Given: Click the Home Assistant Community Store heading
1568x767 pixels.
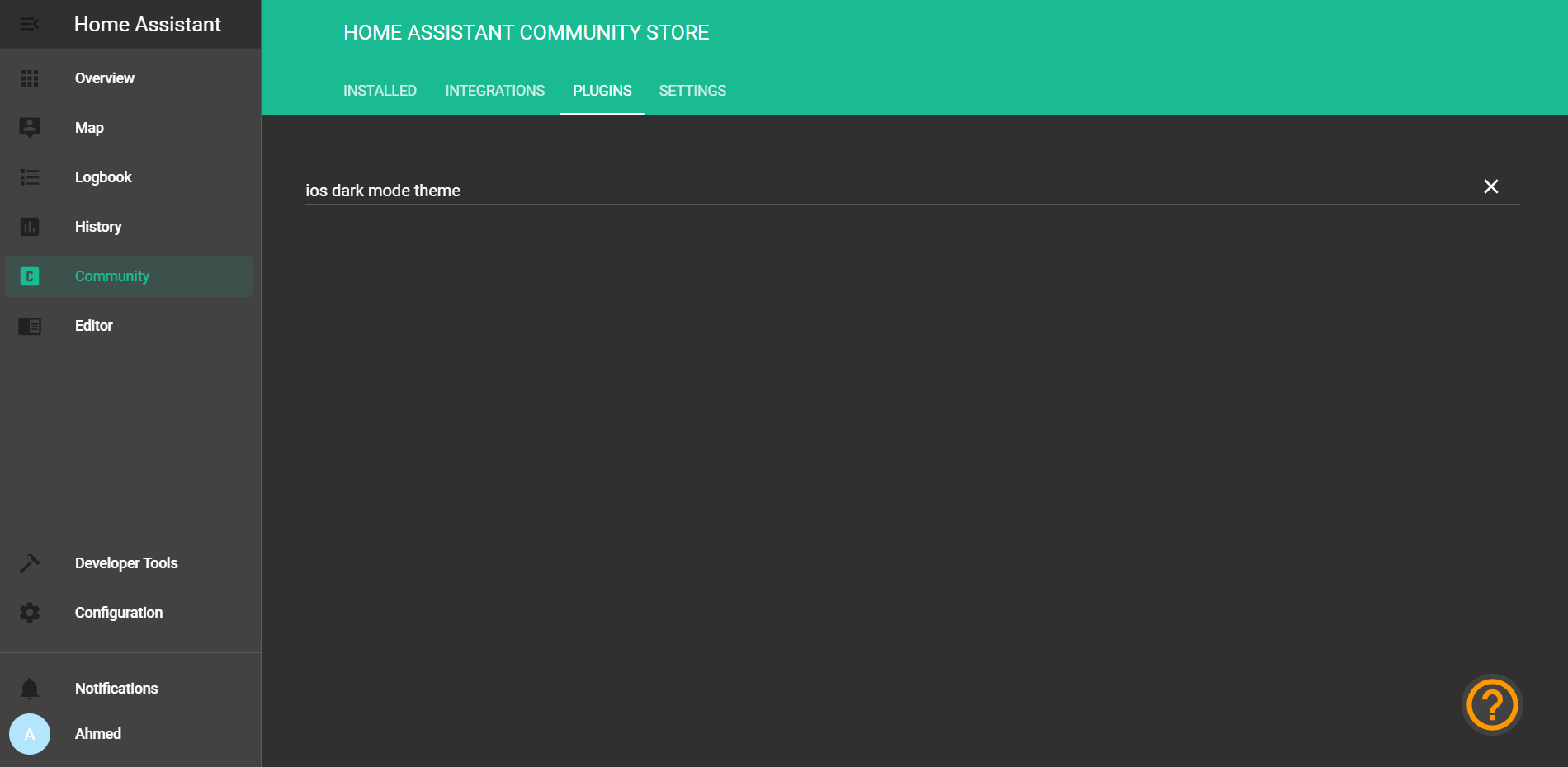Looking at the screenshot, I should point(527,32).
